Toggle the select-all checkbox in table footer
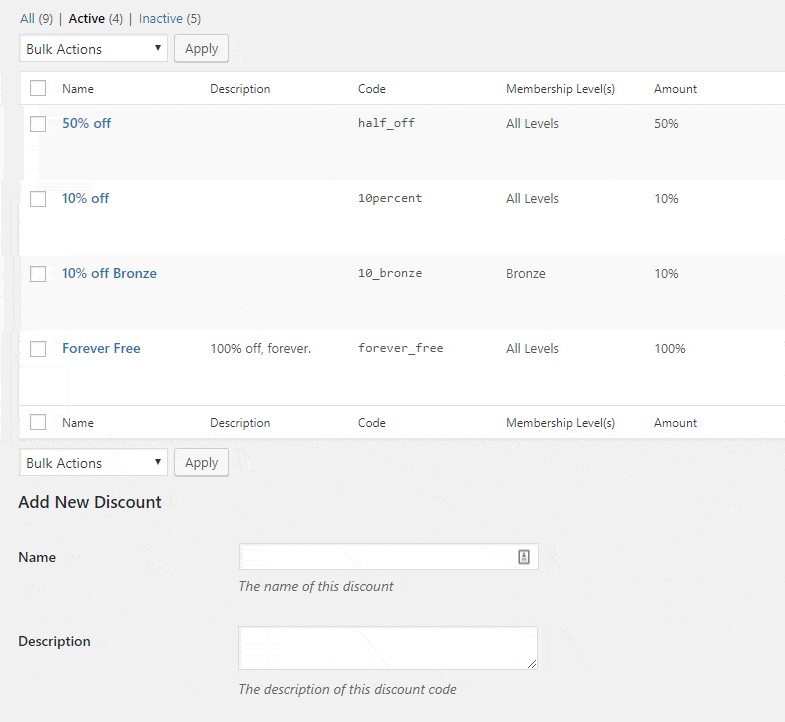The height and width of the screenshot is (722, 785). [x=38, y=423]
